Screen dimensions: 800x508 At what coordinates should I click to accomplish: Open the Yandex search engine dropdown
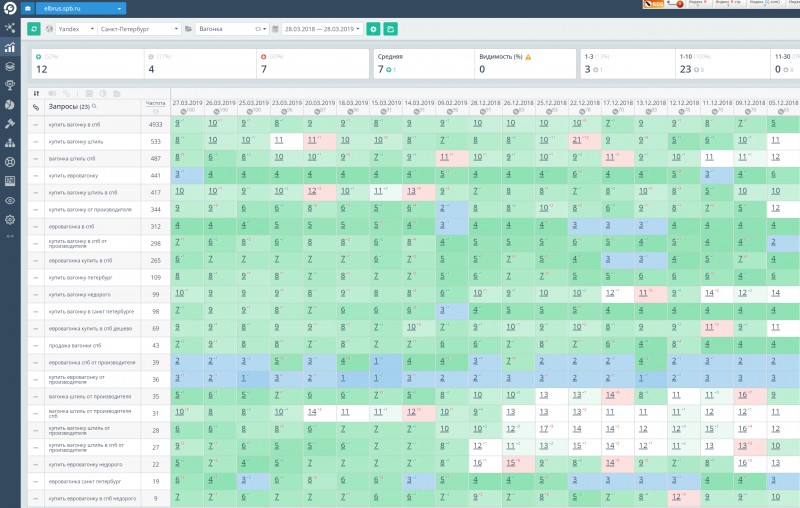[x=76, y=29]
